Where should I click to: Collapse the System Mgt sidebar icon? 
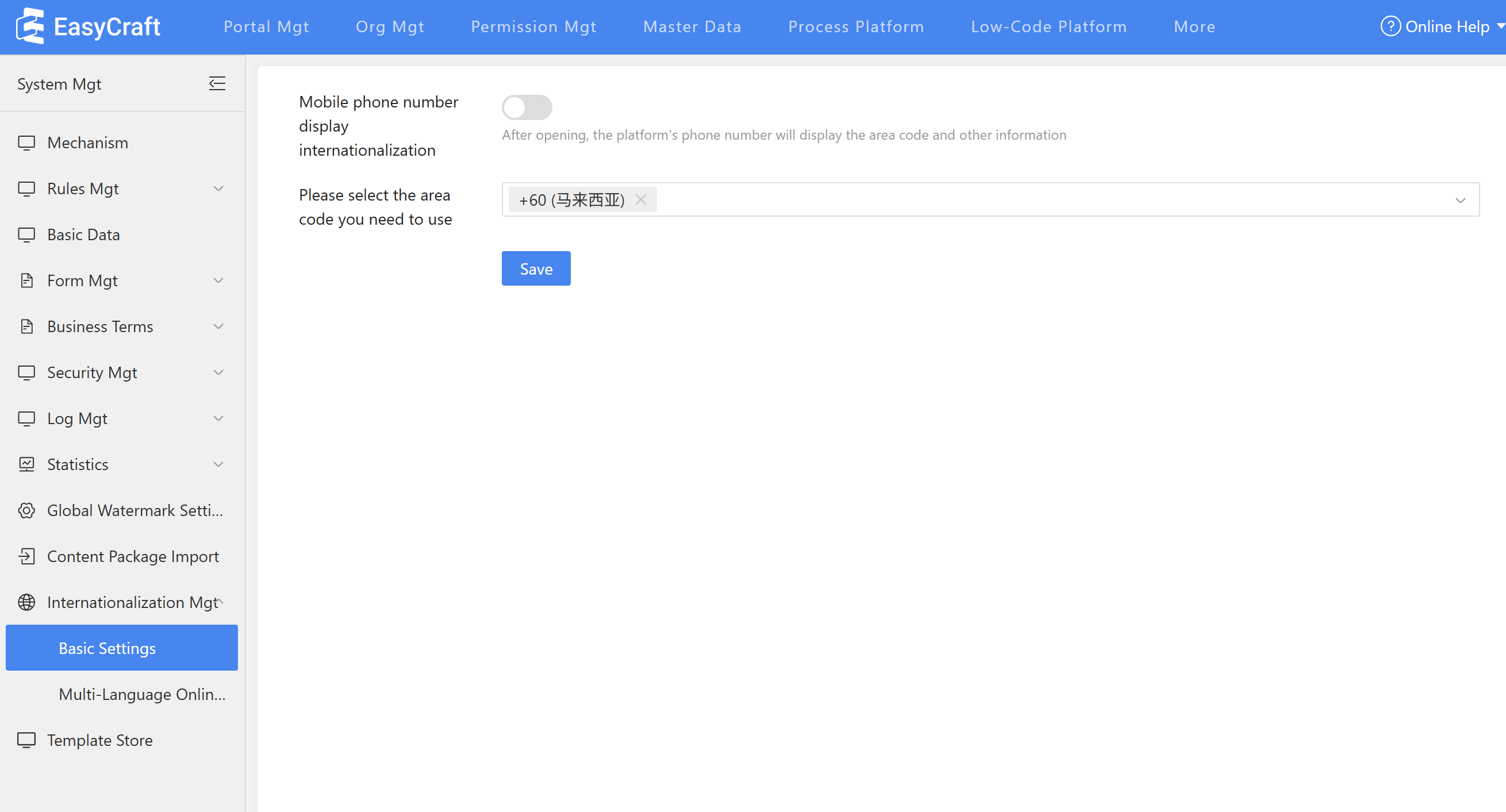[x=217, y=83]
